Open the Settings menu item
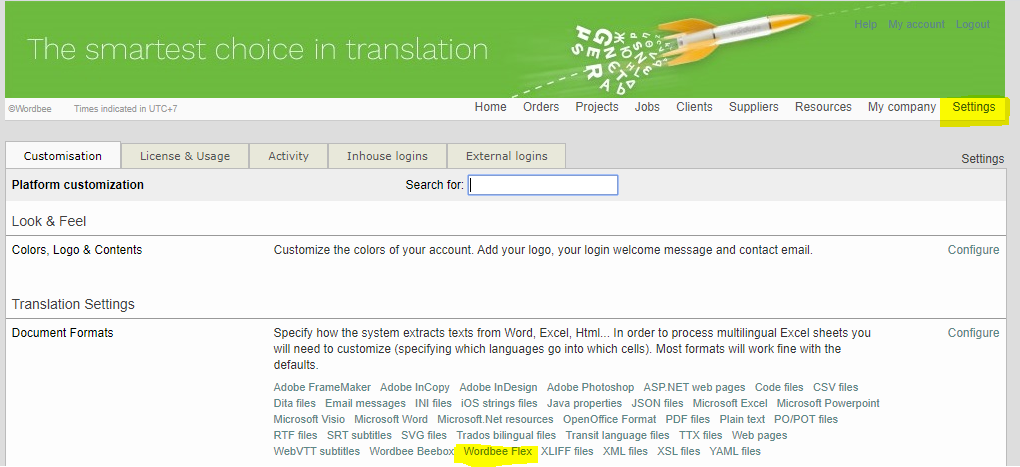The image size is (1020, 467). click(x=973, y=107)
